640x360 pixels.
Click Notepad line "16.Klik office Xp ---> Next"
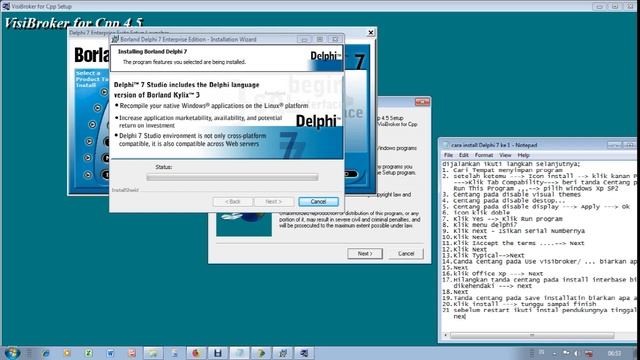[493, 273]
